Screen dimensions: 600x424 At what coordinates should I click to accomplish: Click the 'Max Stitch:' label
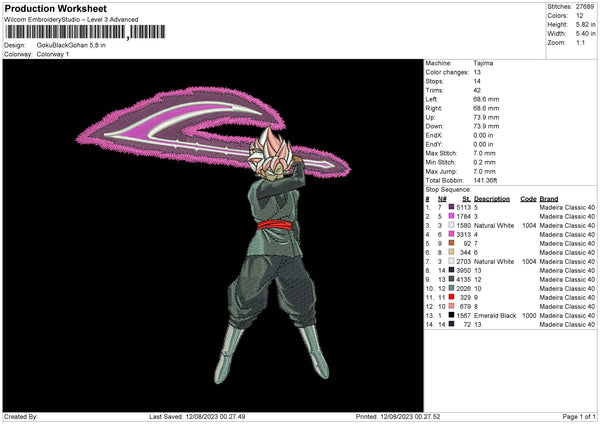[x=441, y=153]
